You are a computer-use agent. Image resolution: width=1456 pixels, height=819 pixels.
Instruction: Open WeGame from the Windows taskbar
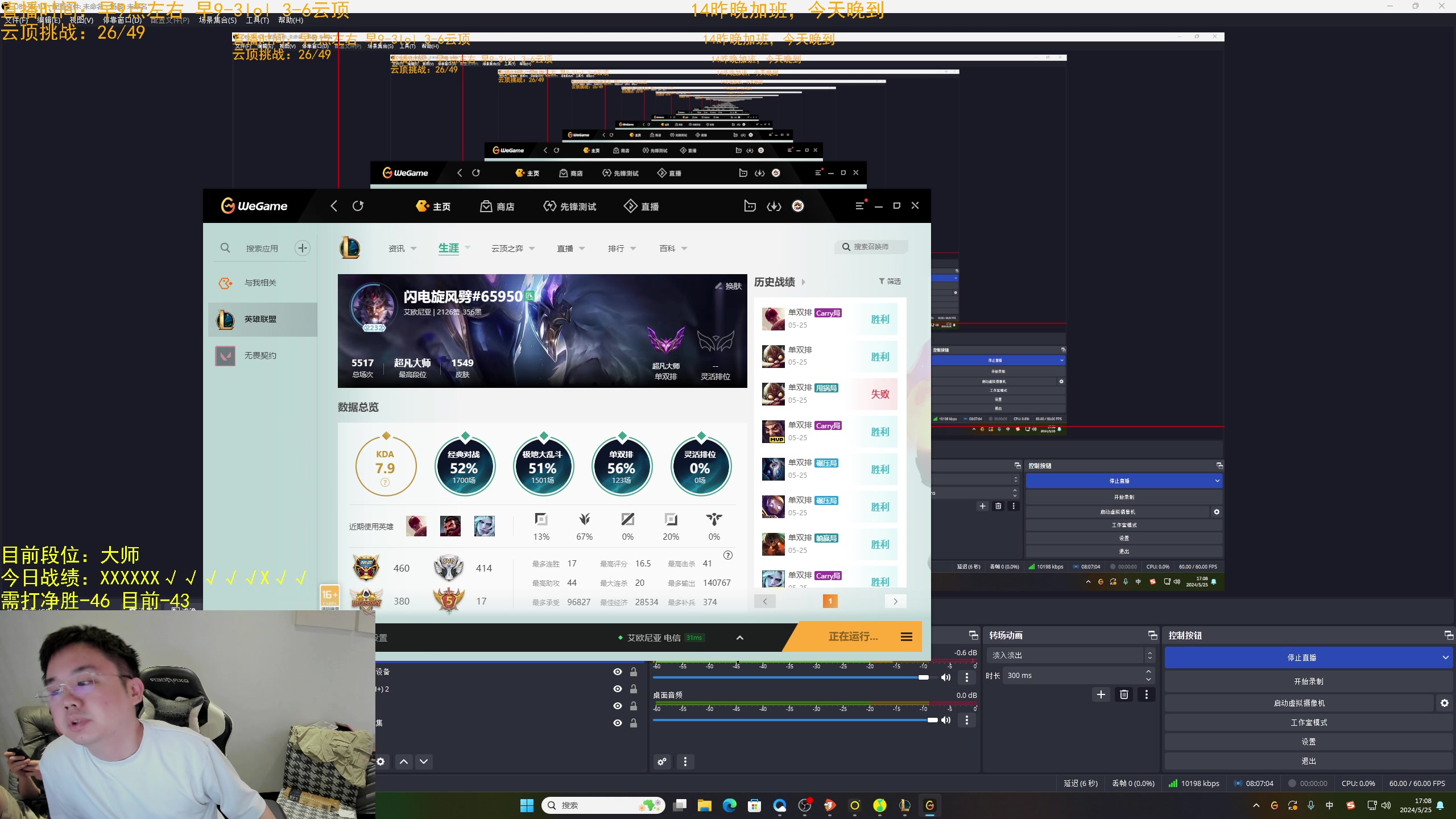tap(930, 805)
